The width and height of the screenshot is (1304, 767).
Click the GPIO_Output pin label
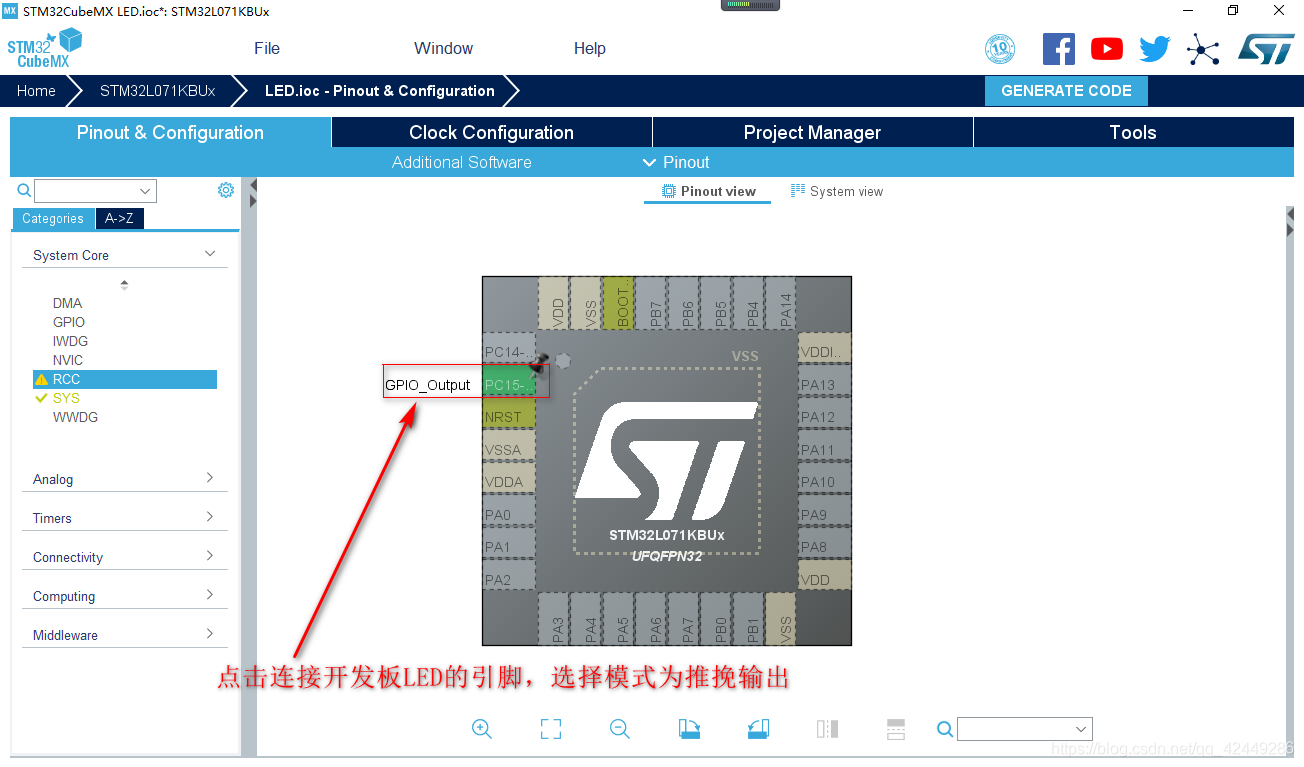click(428, 385)
